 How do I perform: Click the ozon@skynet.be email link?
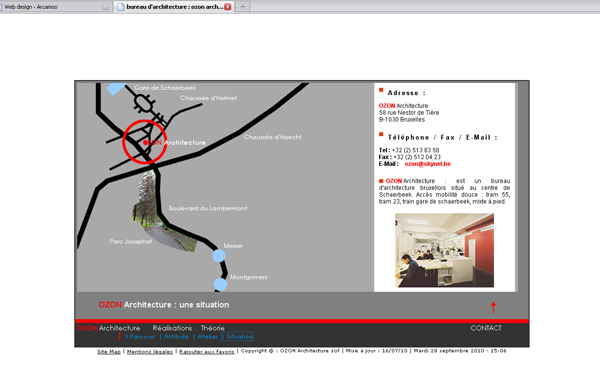coord(427,164)
